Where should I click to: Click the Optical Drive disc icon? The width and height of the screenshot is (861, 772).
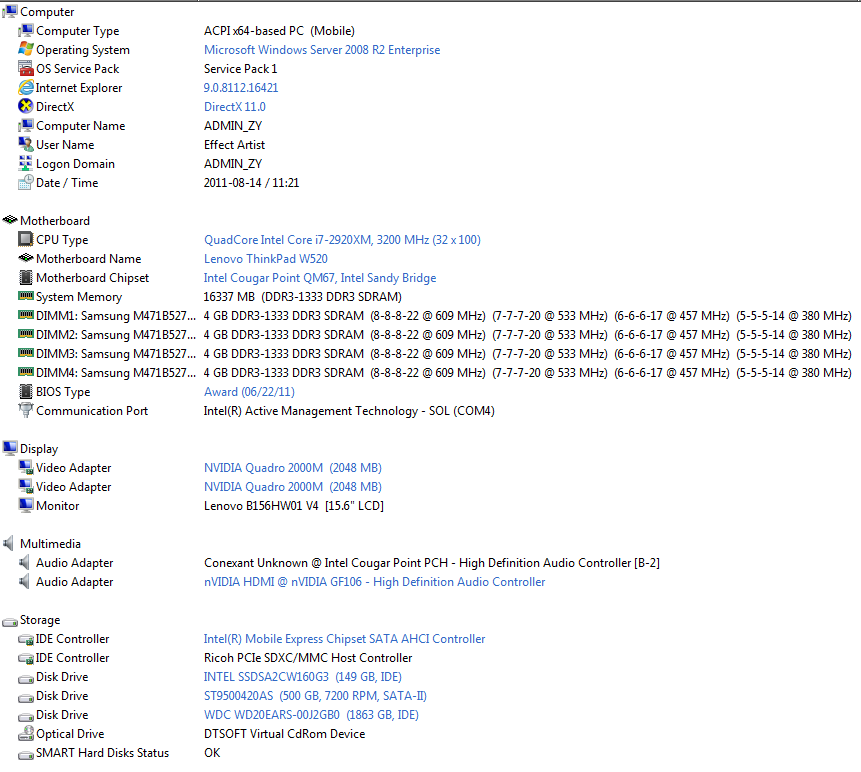pyautogui.click(x=26, y=734)
